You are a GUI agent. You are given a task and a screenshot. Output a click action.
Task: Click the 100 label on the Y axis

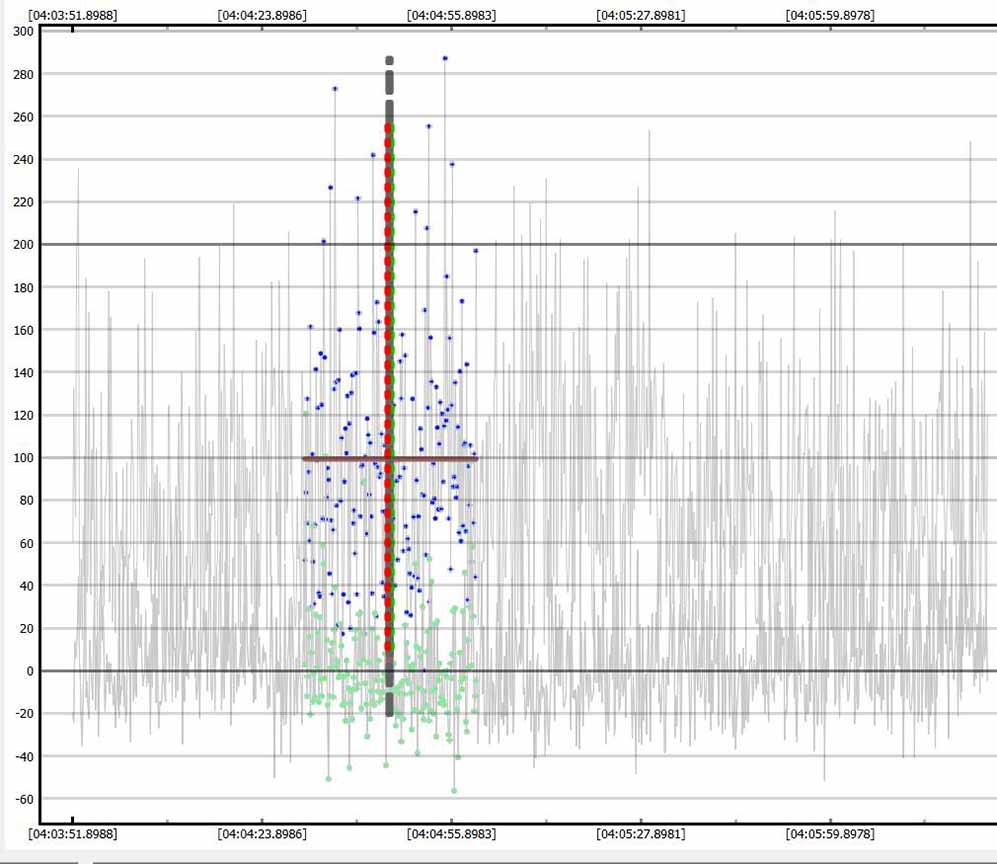point(22,458)
